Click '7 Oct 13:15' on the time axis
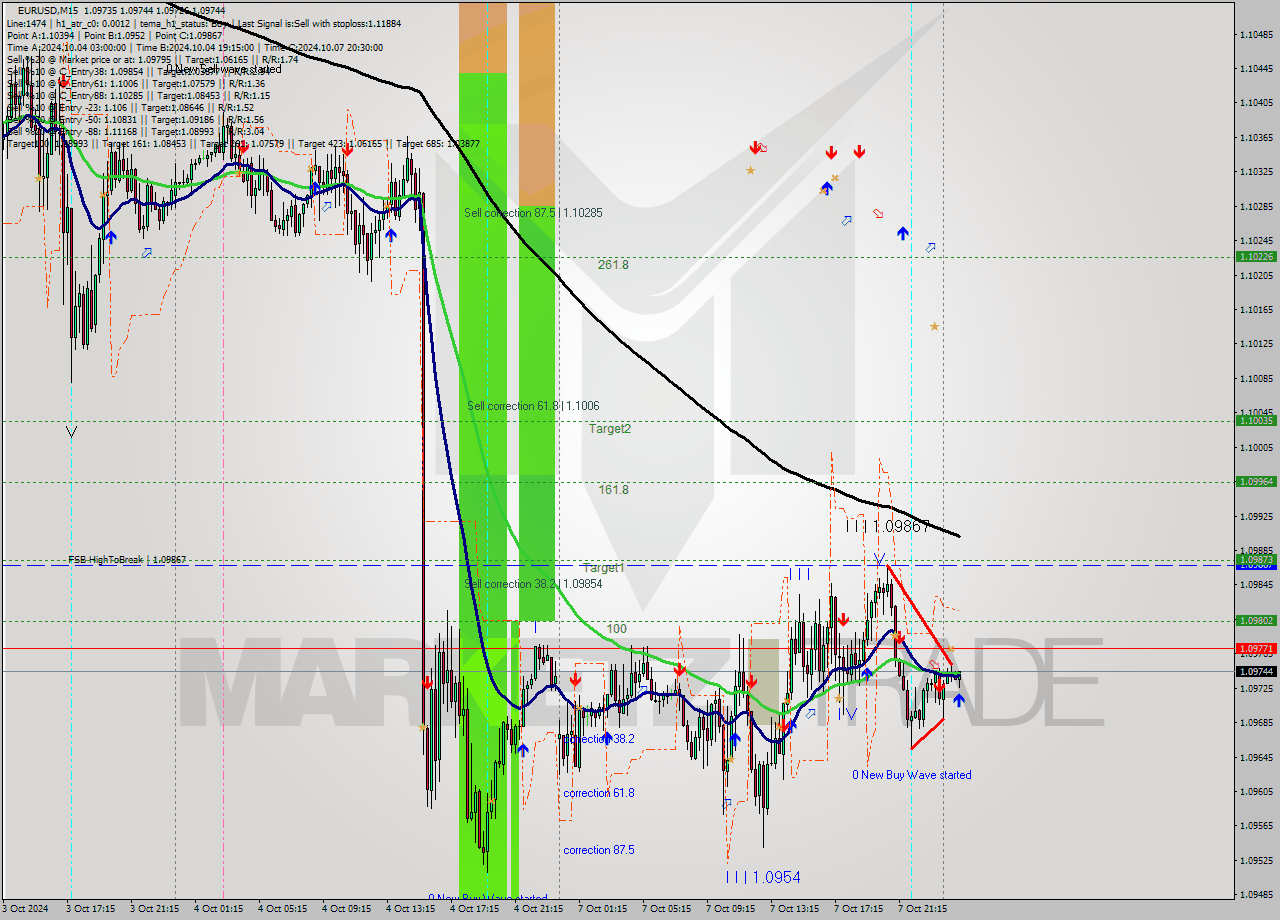 (x=793, y=909)
